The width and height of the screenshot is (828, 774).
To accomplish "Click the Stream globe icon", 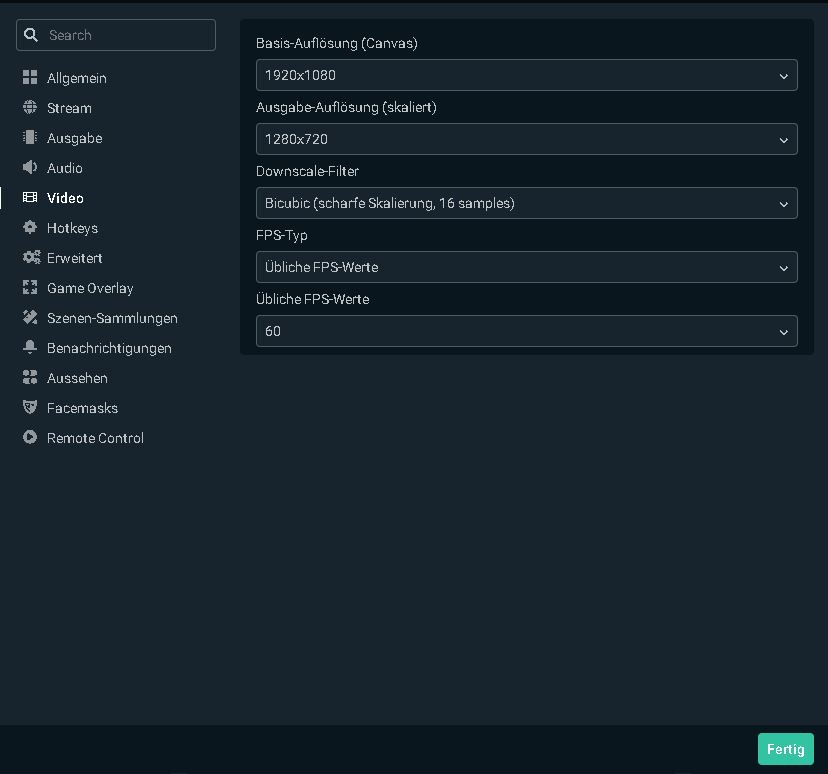I will (x=30, y=108).
